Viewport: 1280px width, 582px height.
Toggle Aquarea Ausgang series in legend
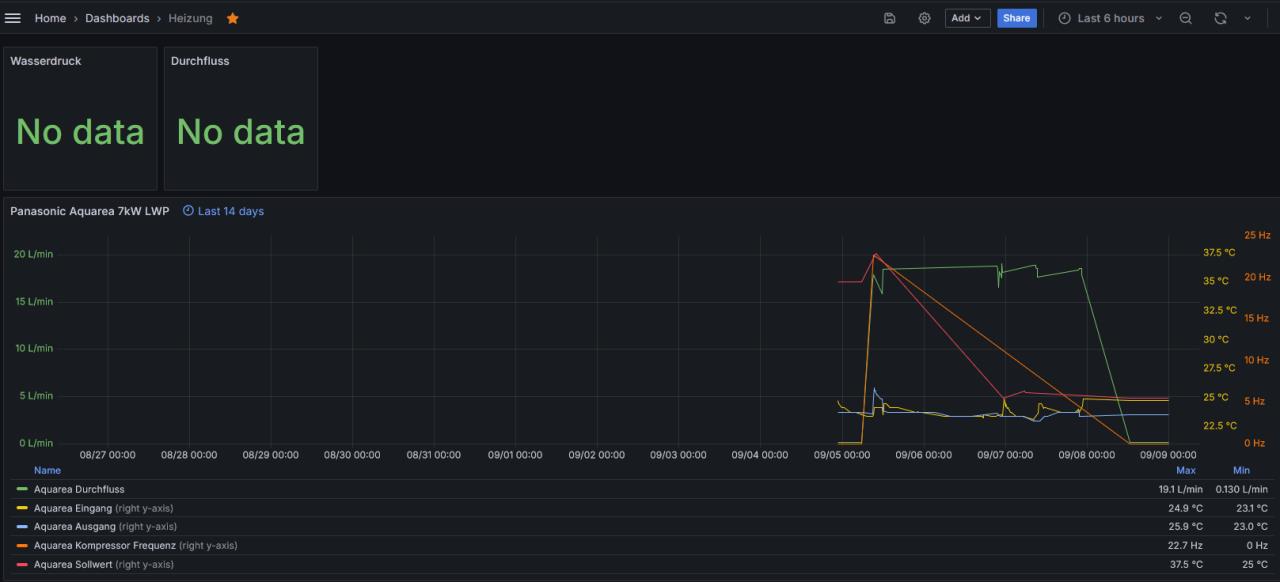coord(75,526)
